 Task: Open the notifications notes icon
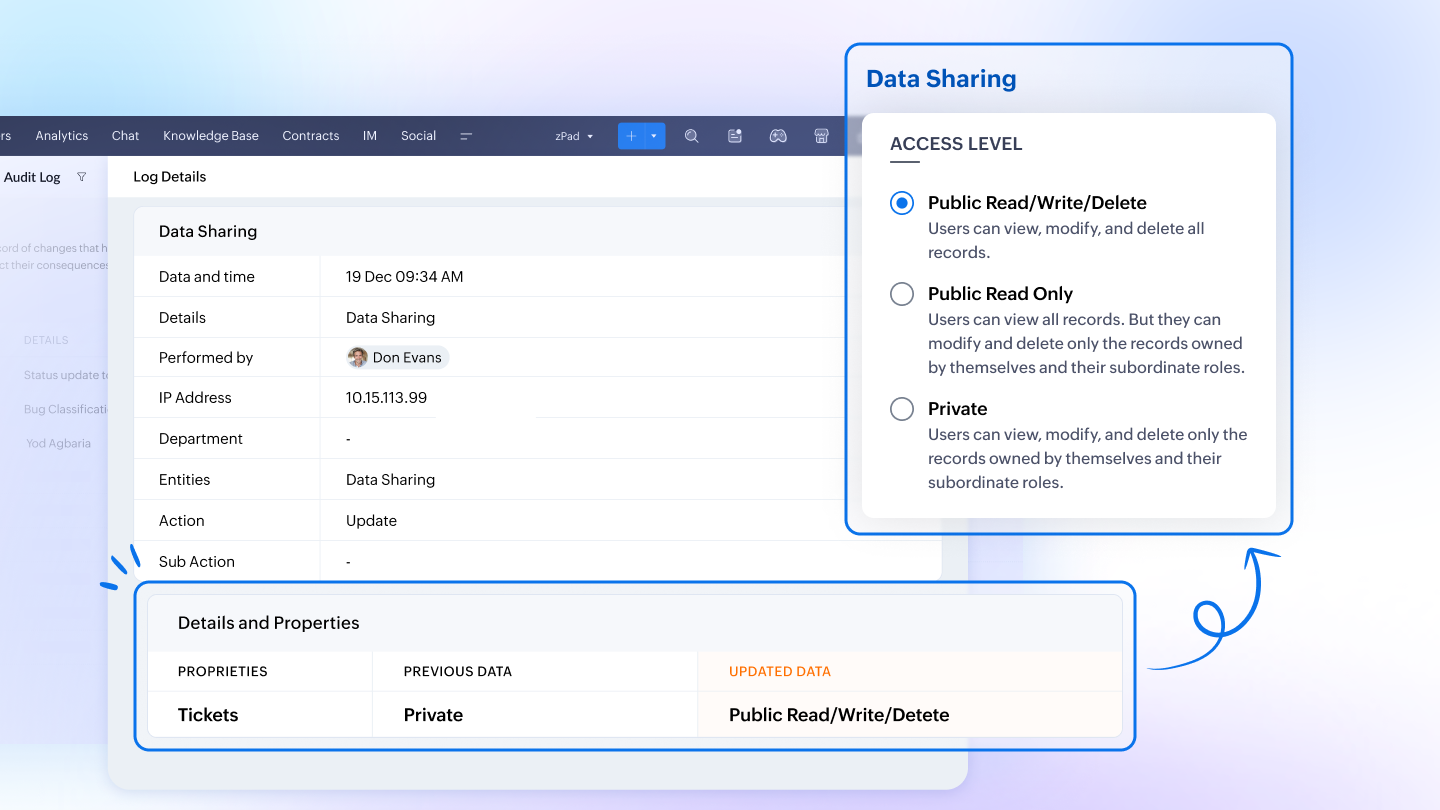pyautogui.click(x=735, y=136)
